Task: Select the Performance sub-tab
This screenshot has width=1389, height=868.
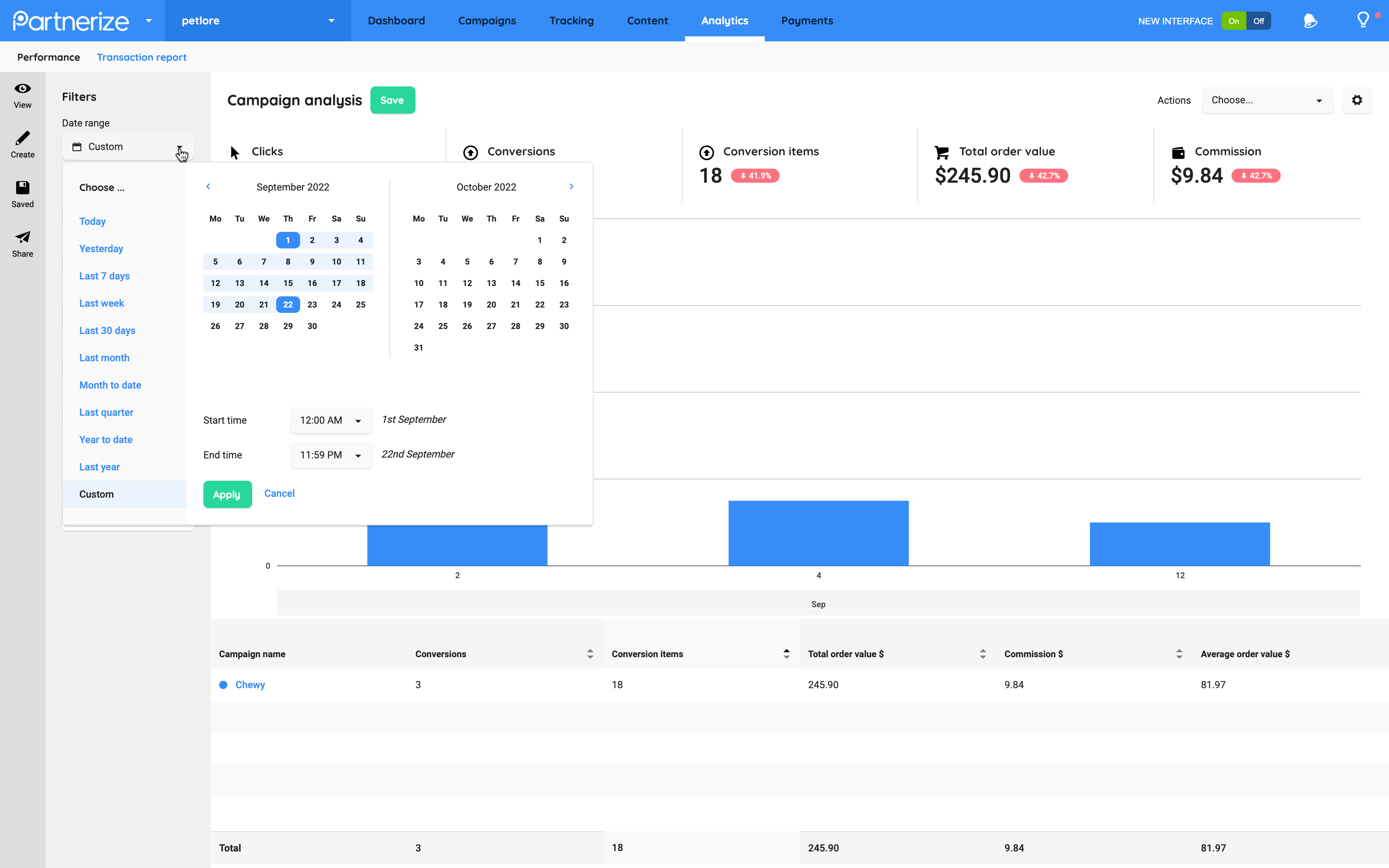Action: coord(49,57)
